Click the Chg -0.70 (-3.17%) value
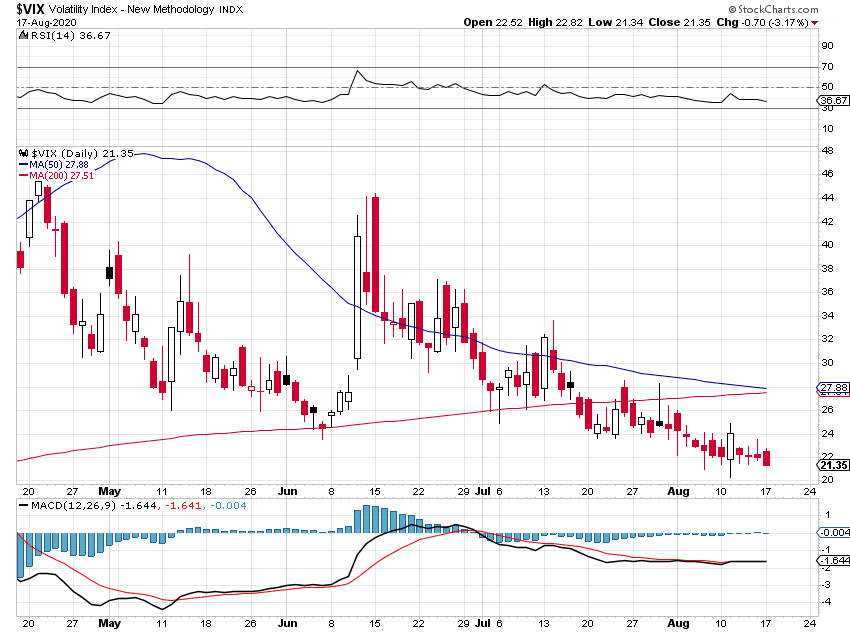Image resolution: width=850 pixels, height=633 pixels. pos(762,22)
